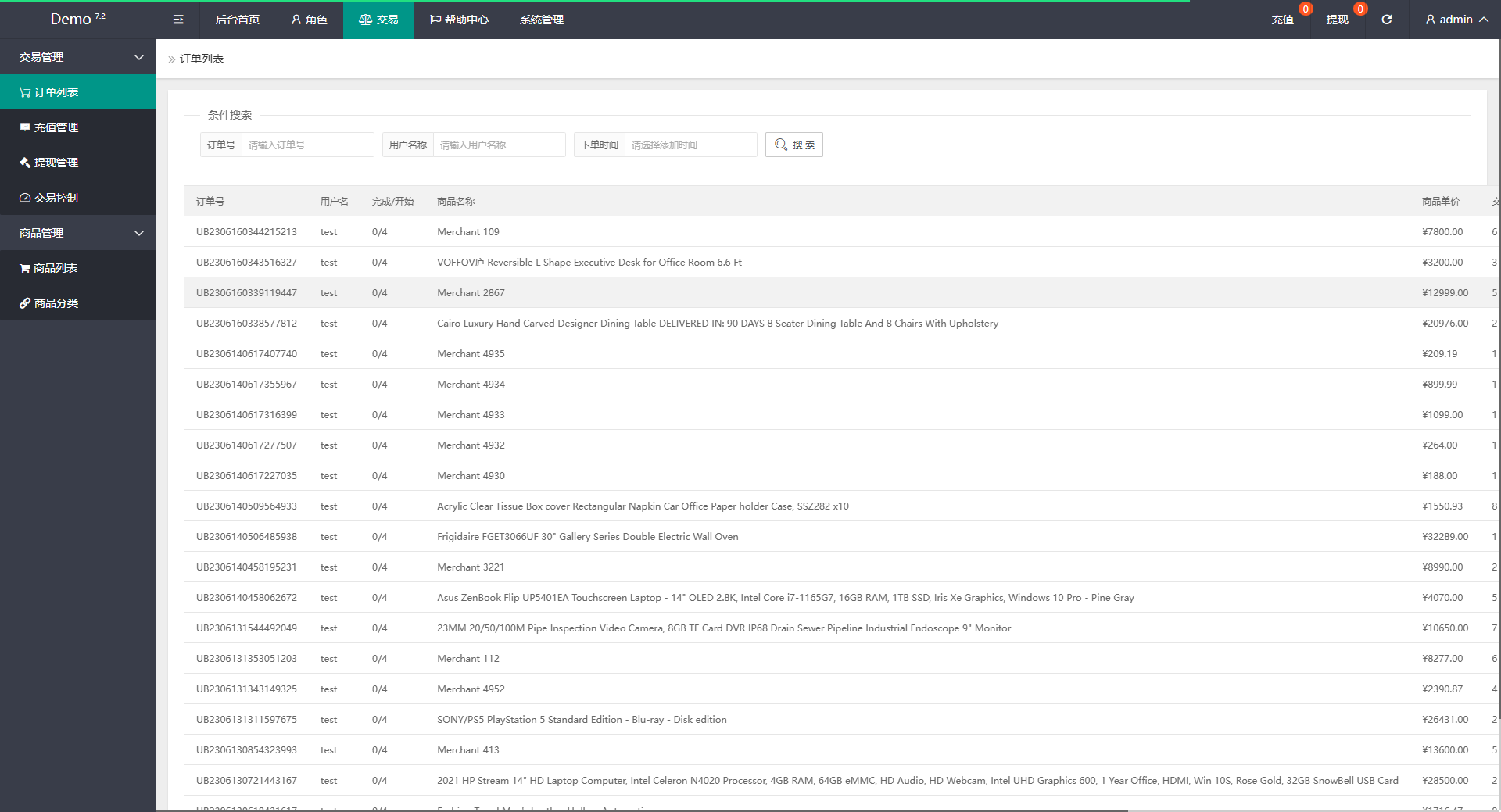Switch to the 后台首页 top tab
1501x812 pixels.
click(238, 20)
